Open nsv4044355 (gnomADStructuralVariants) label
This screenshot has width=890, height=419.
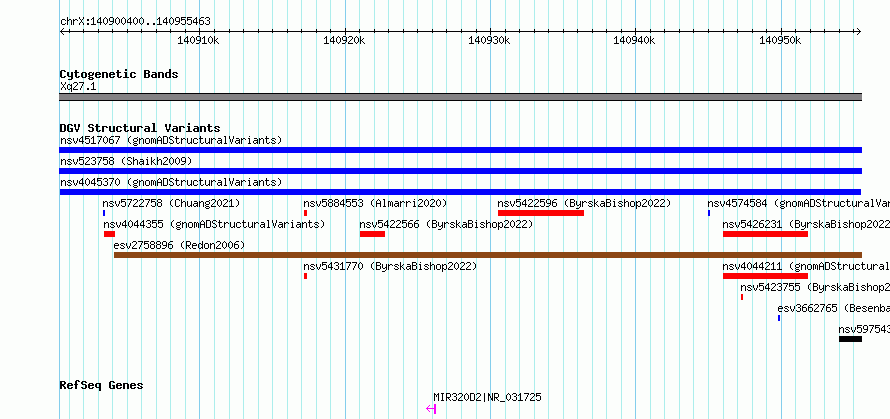(x=214, y=224)
